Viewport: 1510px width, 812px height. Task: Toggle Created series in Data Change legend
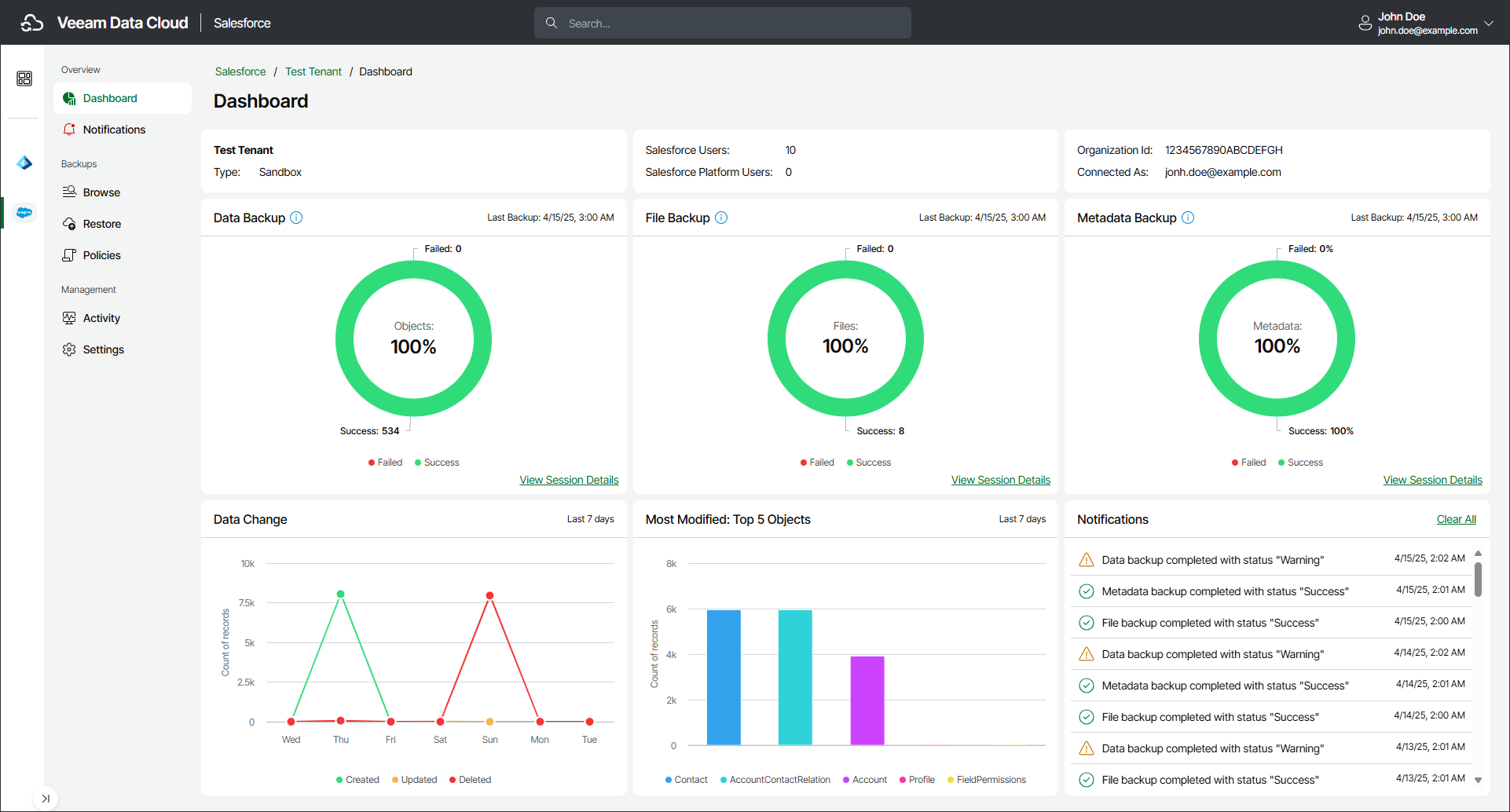(357, 780)
